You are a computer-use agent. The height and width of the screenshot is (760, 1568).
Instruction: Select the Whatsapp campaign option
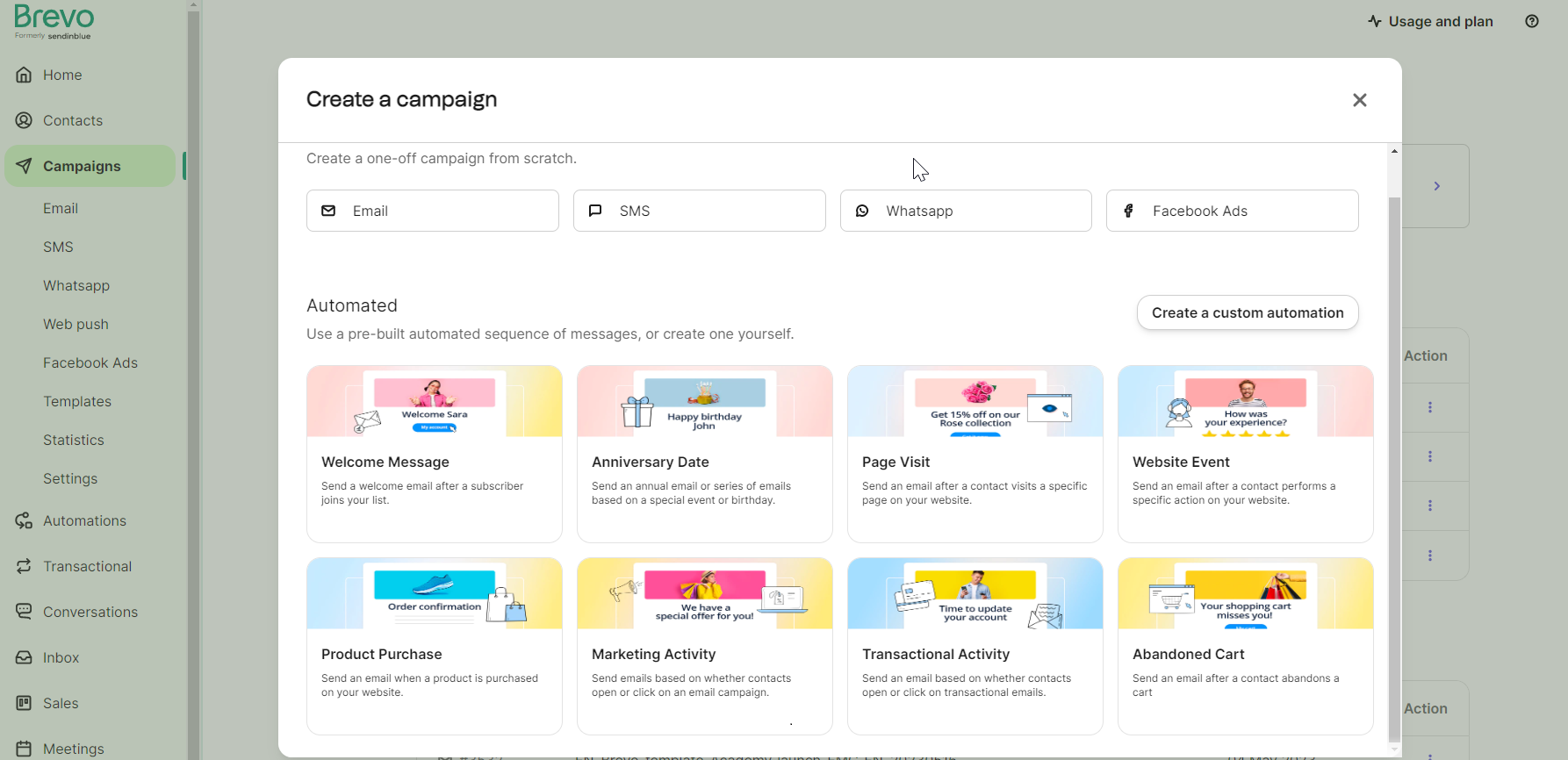tap(966, 211)
